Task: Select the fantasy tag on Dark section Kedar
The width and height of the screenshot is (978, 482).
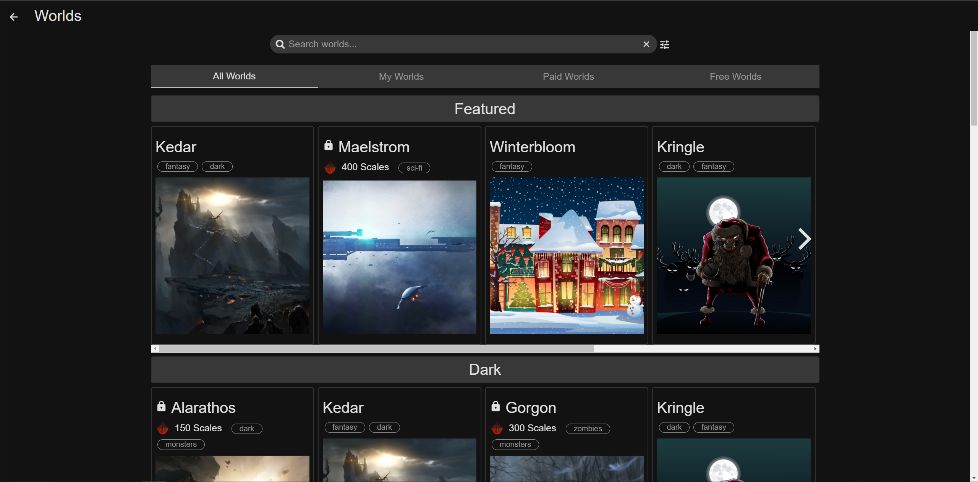Action: tap(345, 427)
